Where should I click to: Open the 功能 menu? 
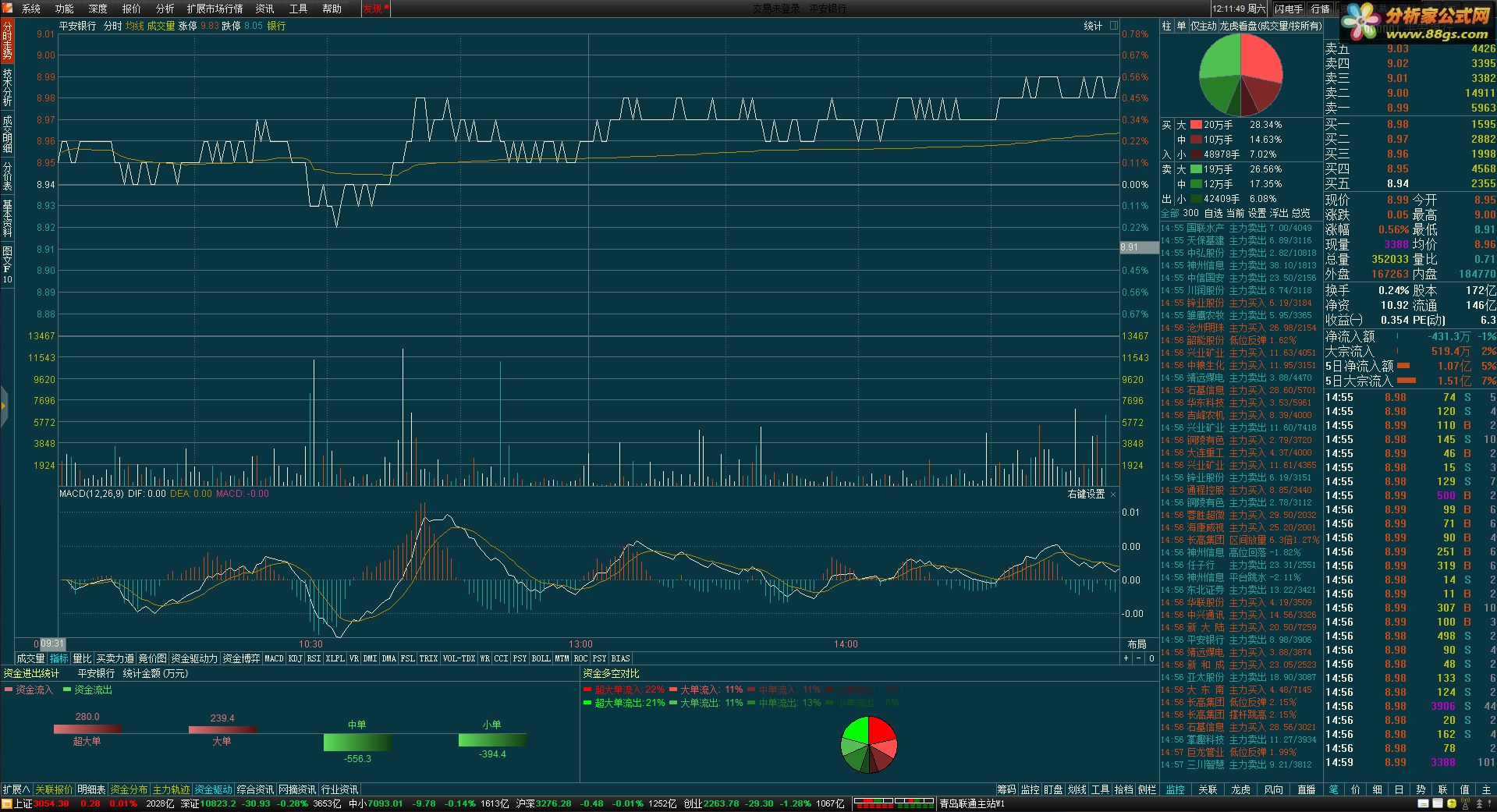point(65,9)
